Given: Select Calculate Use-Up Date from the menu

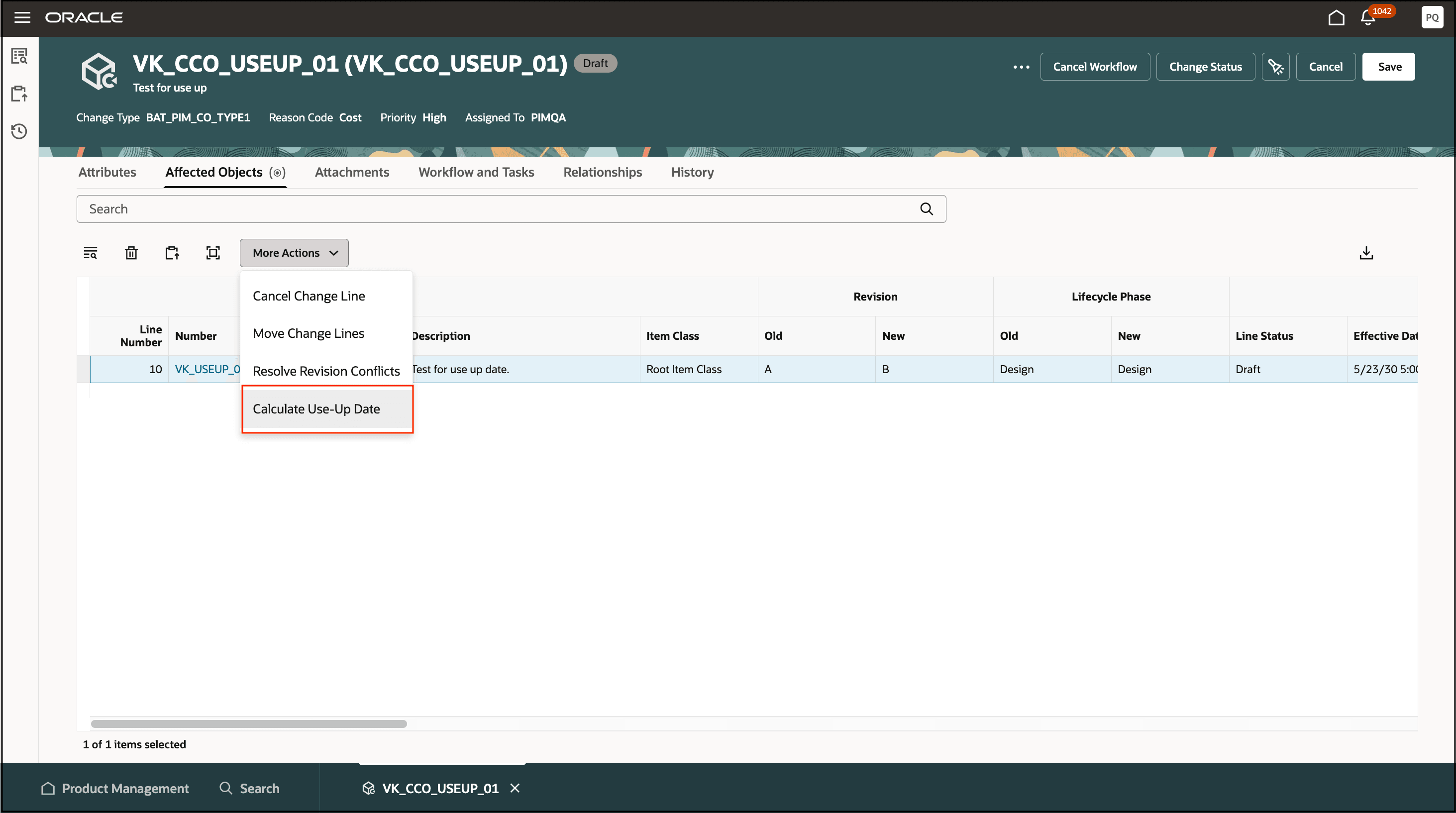Looking at the screenshot, I should click(x=317, y=408).
